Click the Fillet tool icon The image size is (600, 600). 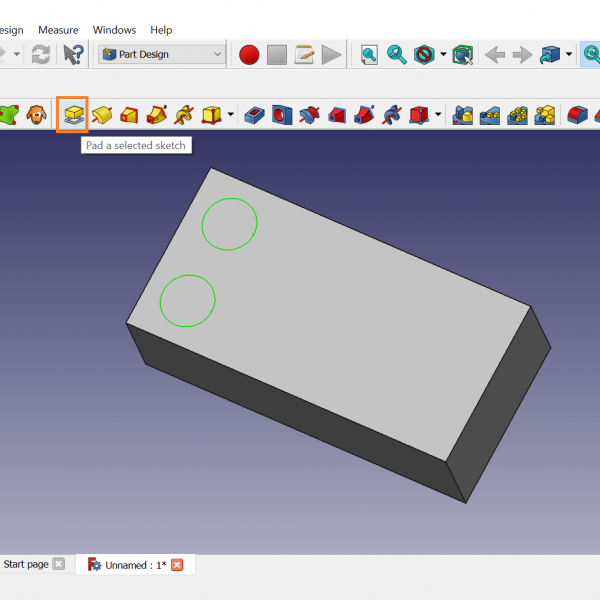tap(576, 115)
